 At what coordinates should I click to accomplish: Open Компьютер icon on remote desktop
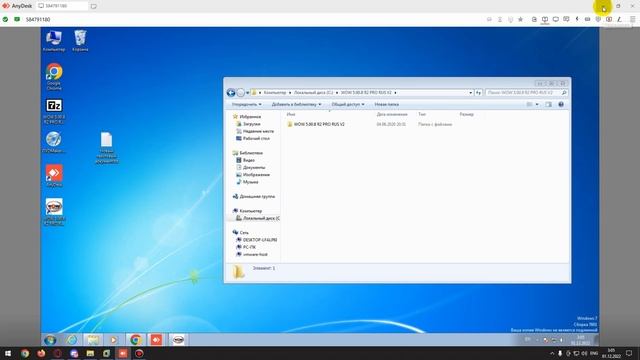(x=54, y=40)
